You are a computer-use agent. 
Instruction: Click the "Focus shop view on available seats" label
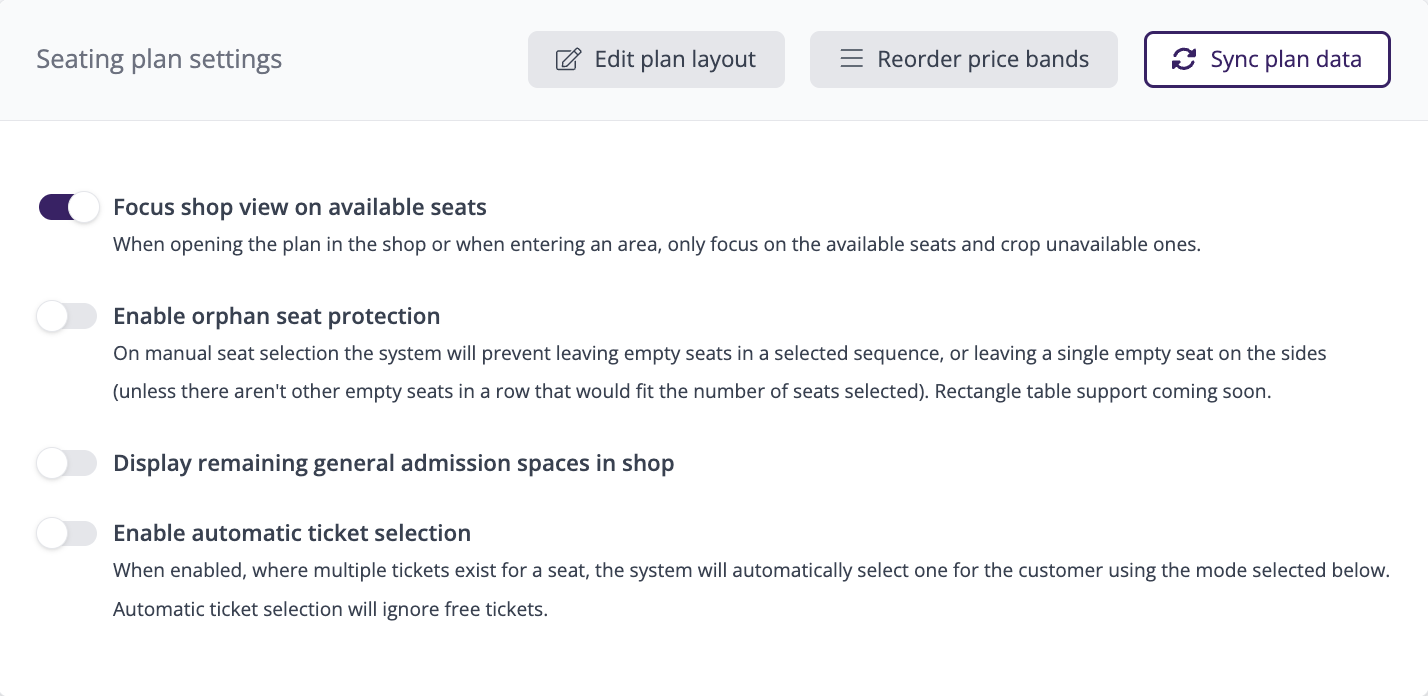tap(300, 208)
